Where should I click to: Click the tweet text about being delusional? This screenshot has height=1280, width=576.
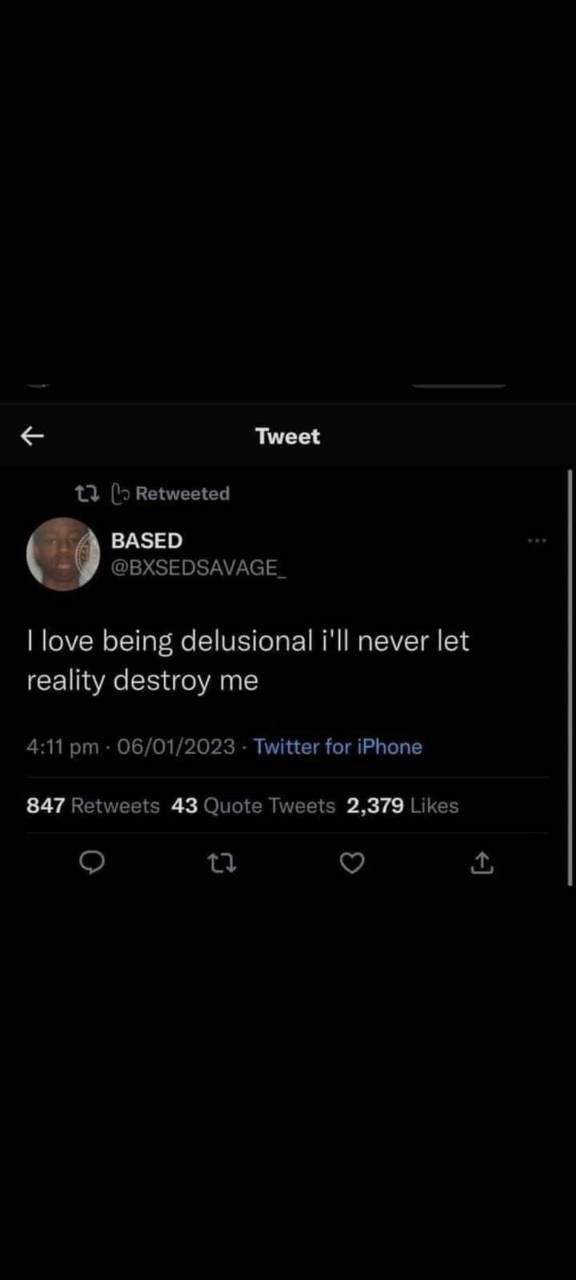pyautogui.click(x=247, y=661)
